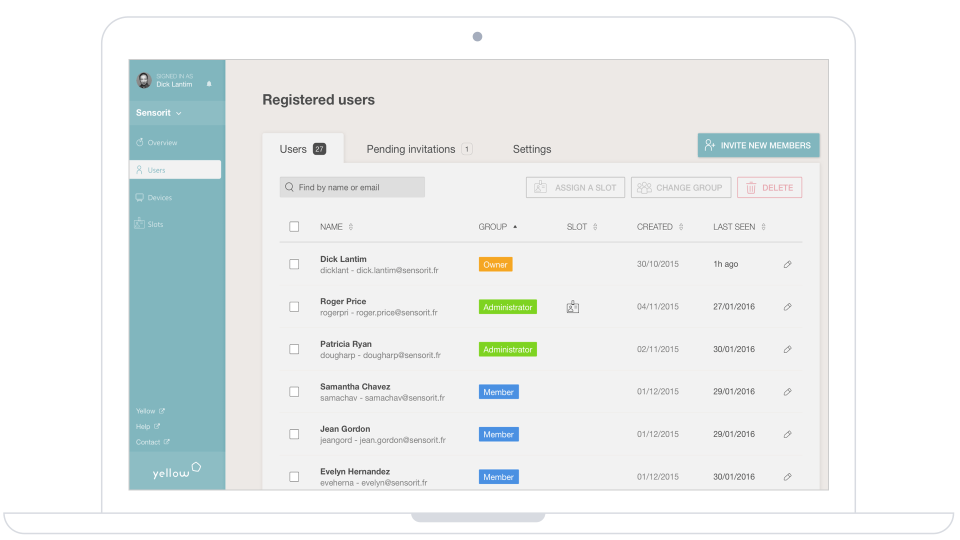Screen dimensions: 960x540
Task: Select the Users sidebar item
Action: pyautogui.click(x=175, y=170)
